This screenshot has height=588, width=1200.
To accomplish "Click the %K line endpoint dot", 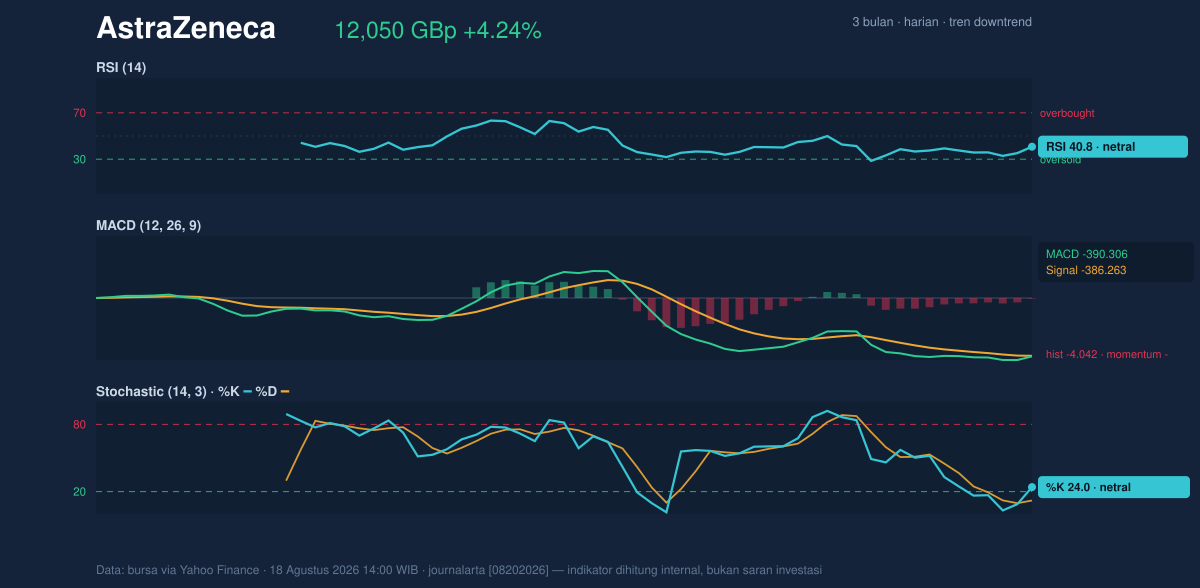I will 1032,487.
